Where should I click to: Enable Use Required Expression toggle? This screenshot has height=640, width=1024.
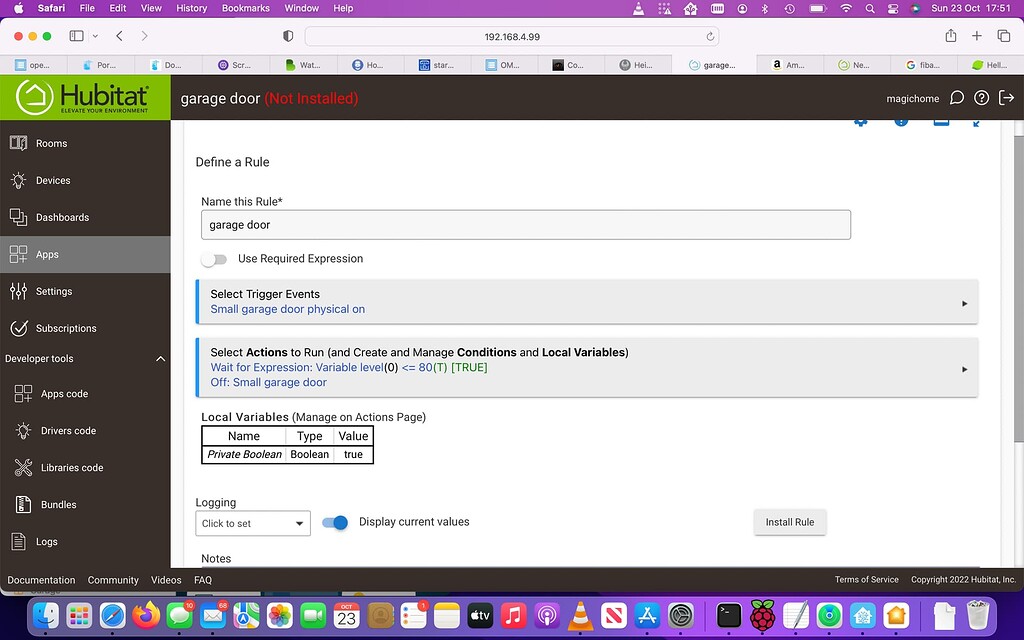214,259
